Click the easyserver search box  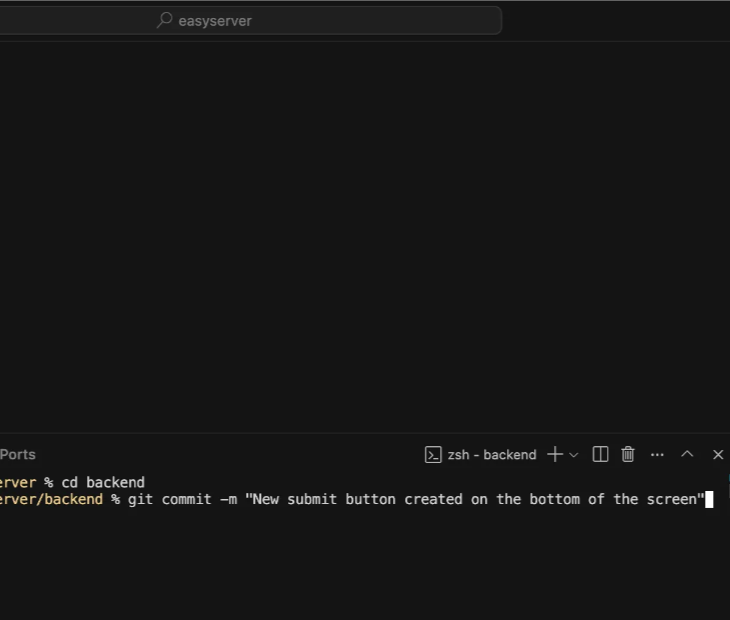coord(250,20)
